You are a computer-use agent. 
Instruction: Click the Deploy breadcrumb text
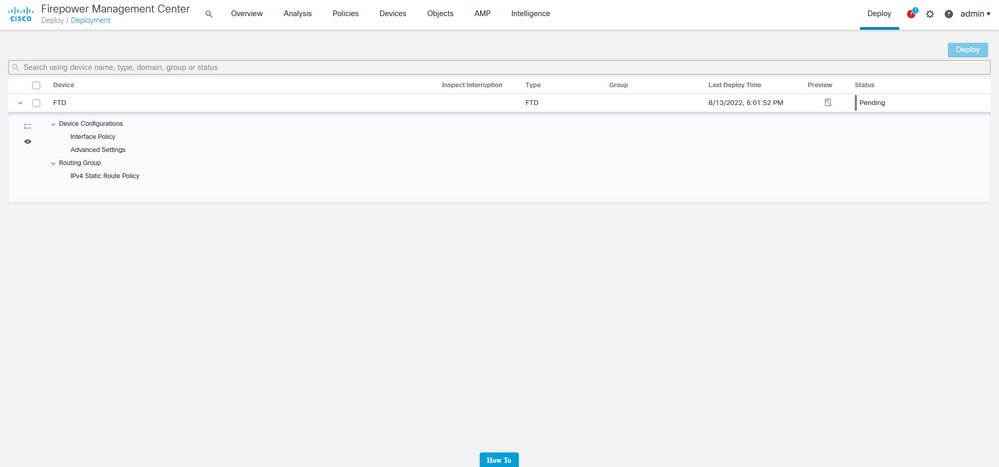point(52,20)
